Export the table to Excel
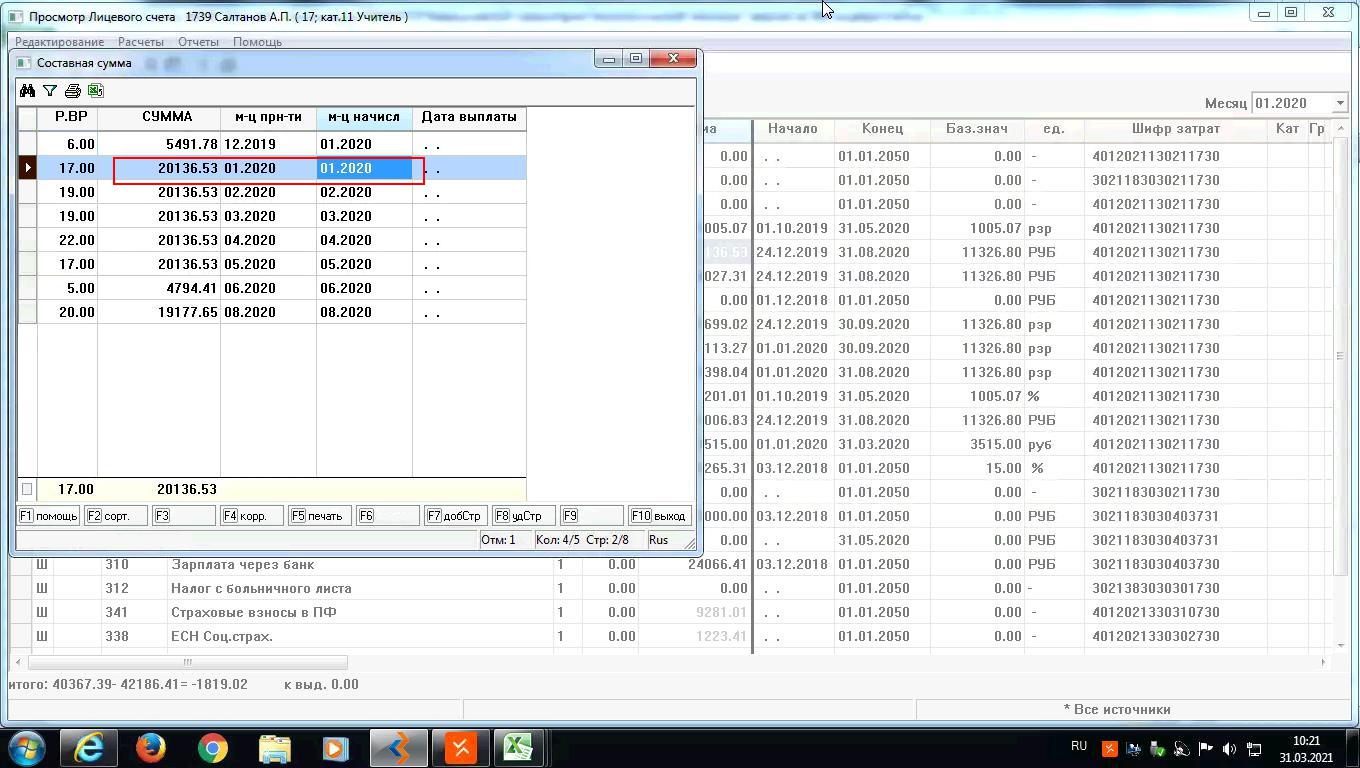 pos(96,91)
